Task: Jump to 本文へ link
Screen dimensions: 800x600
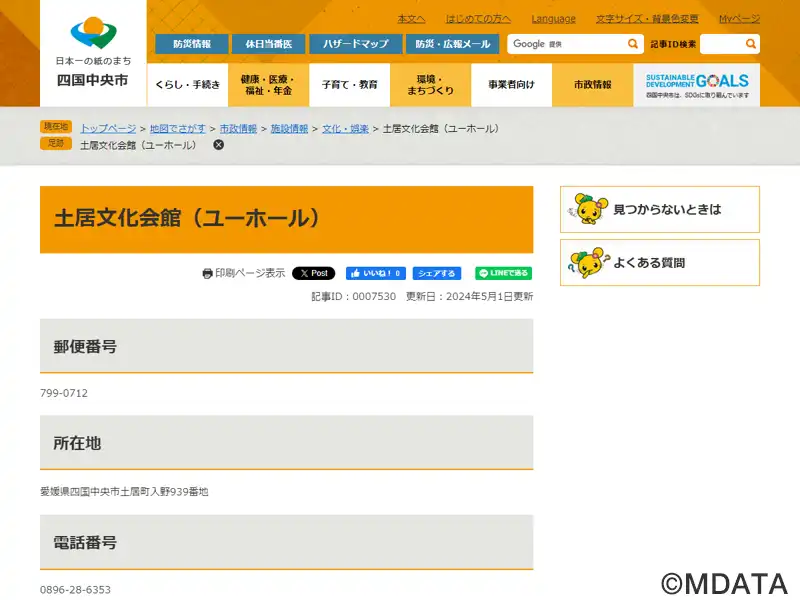Action: (411, 19)
